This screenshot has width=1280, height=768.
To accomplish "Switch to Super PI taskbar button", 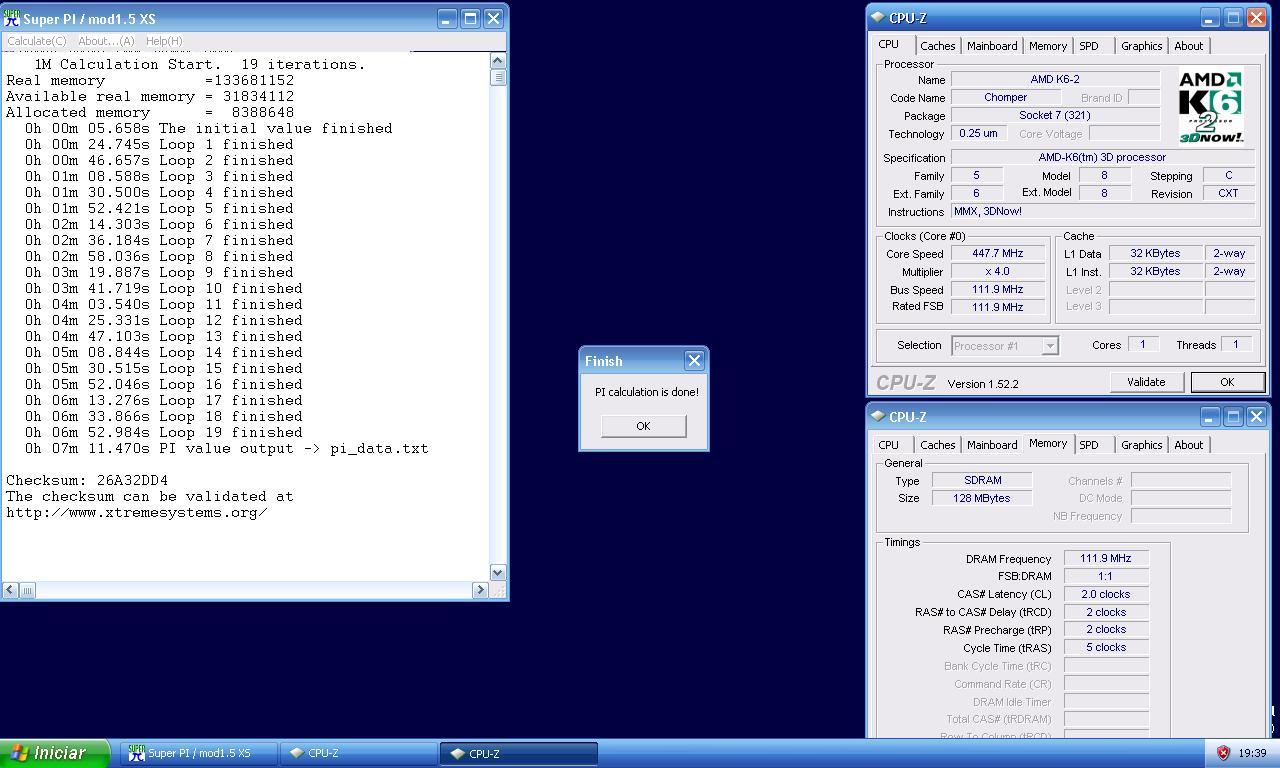I will 199,753.
